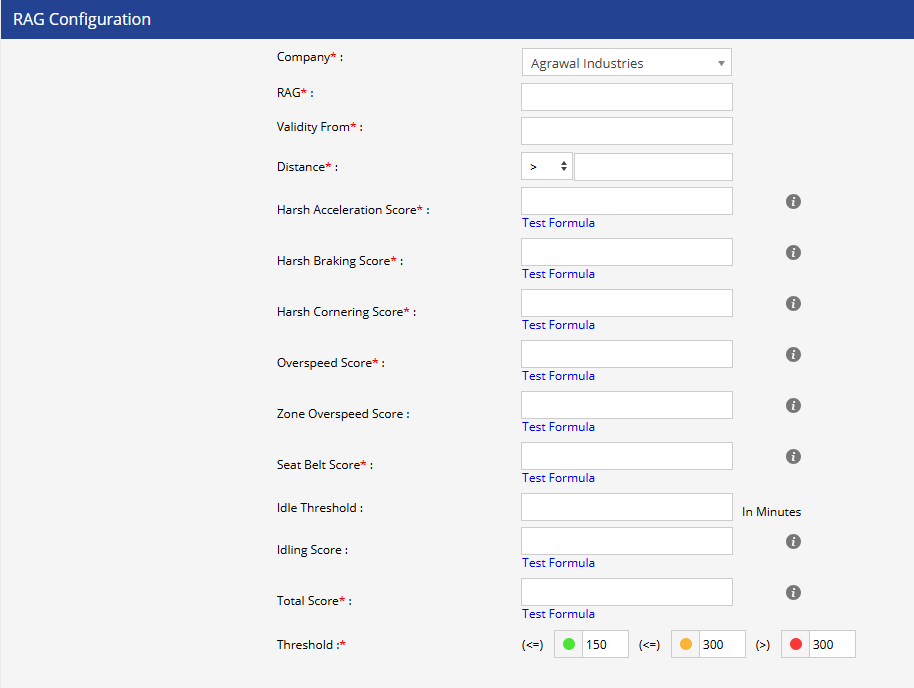Focus the Total Score input field
Screen dimensions: 914x688
[x=627, y=592]
